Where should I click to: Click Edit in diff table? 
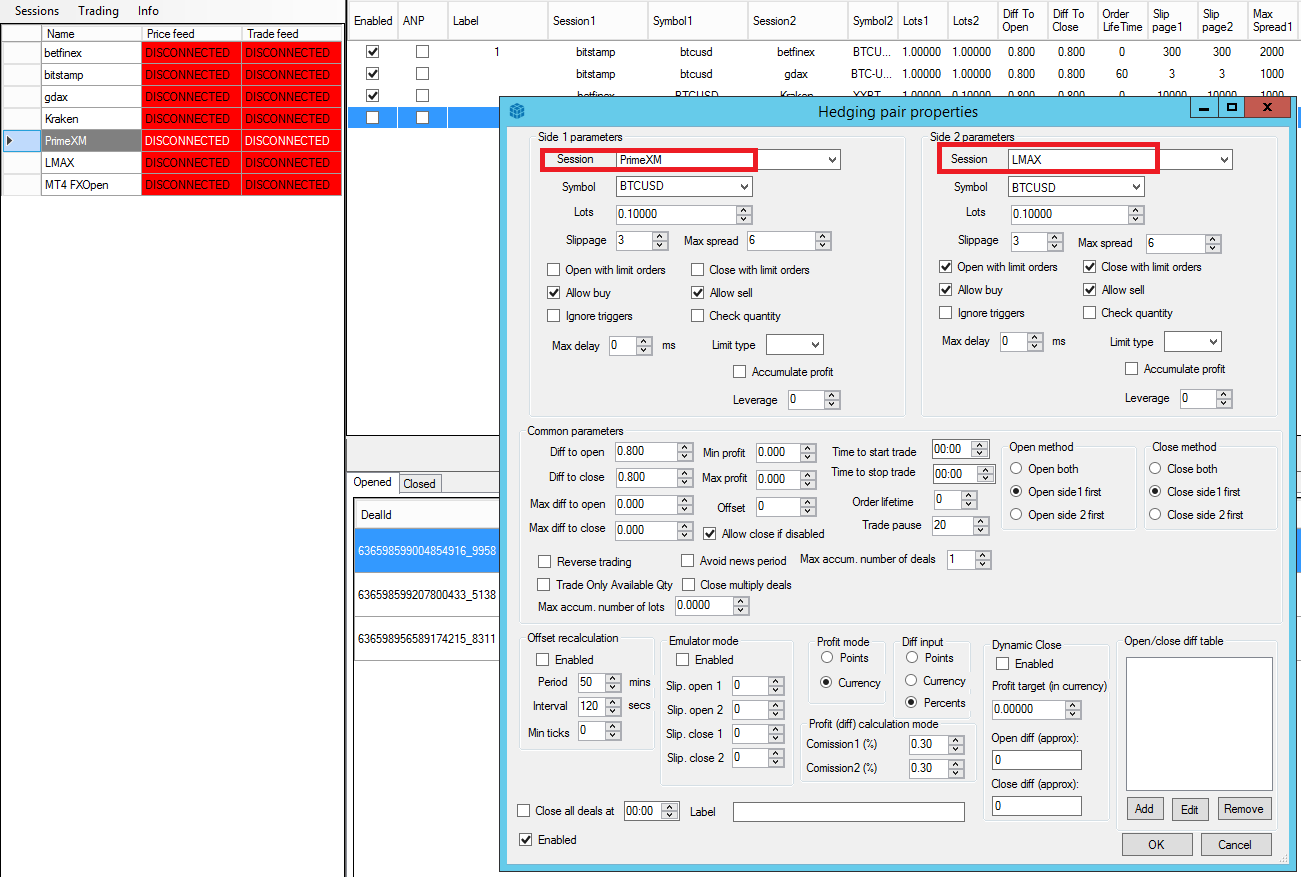click(x=1189, y=809)
